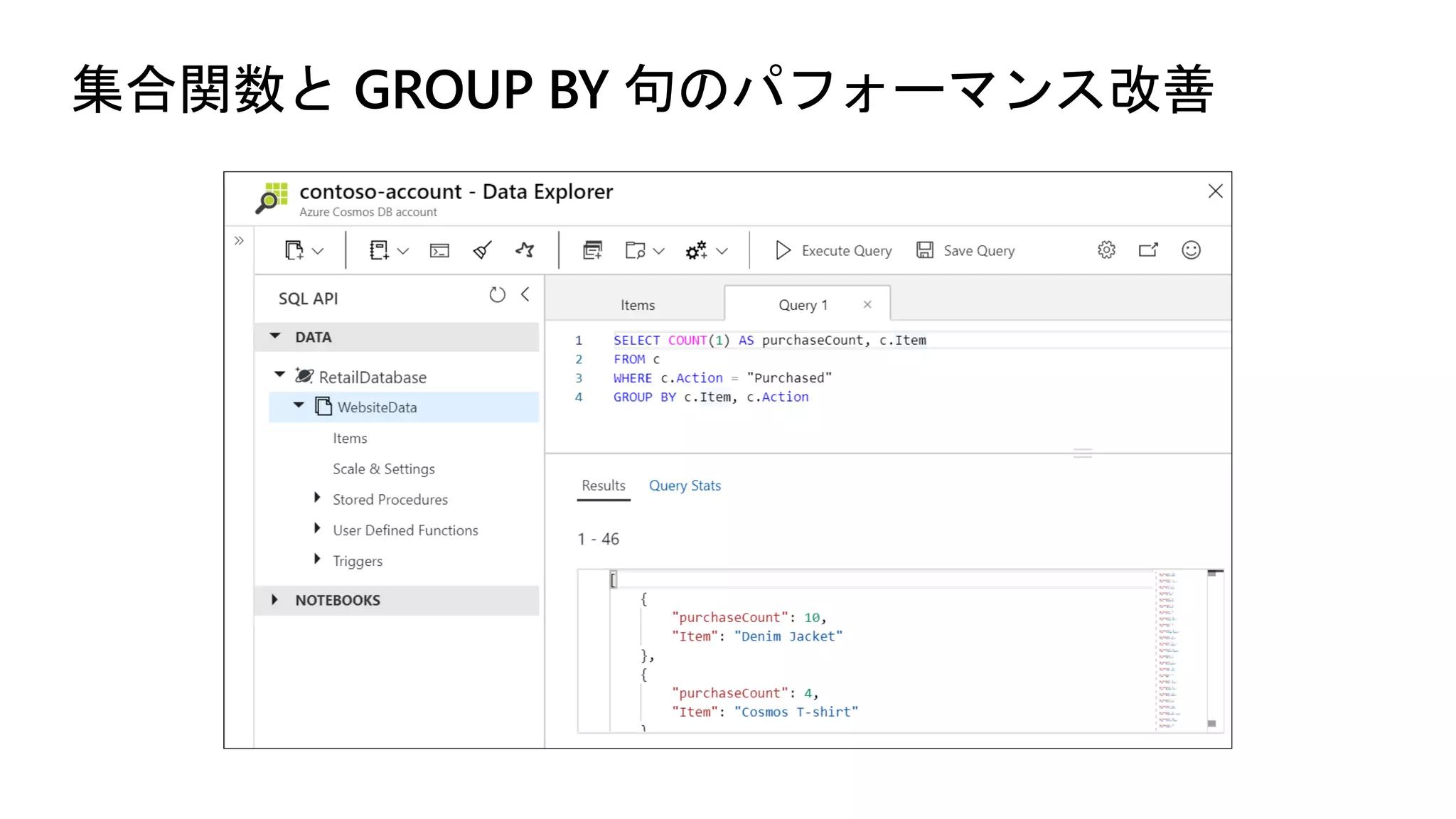
Task: Select the RetailDatabase tree item
Action: click(373, 377)
